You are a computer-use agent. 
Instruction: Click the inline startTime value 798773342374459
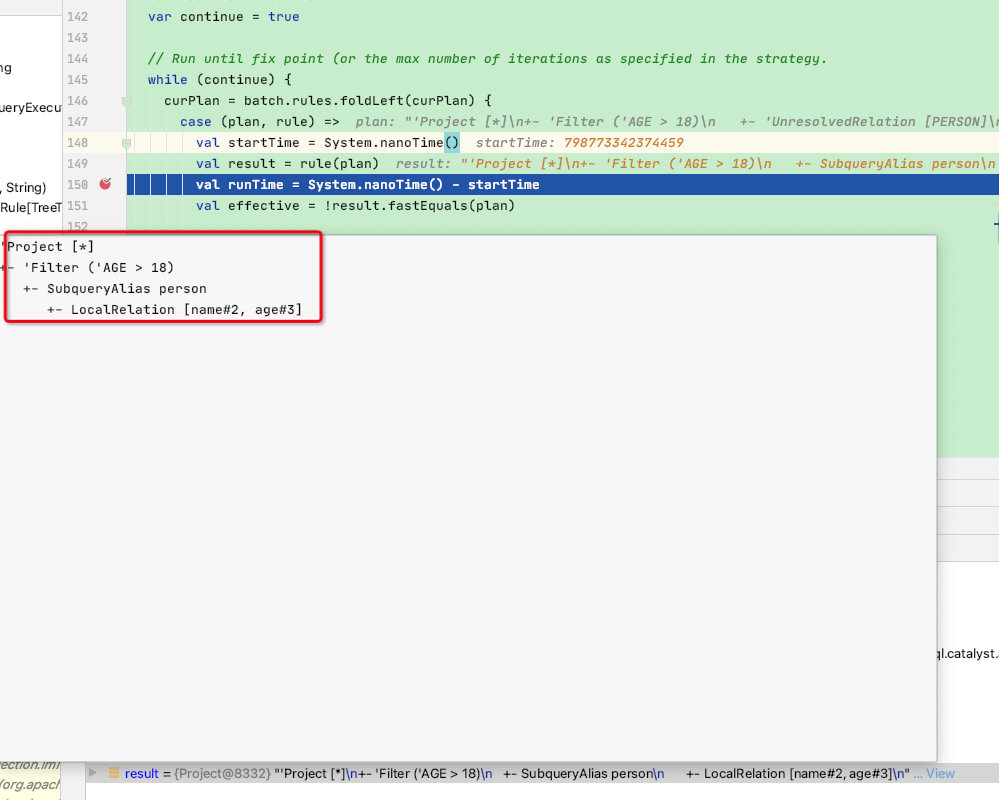point(624,143)
